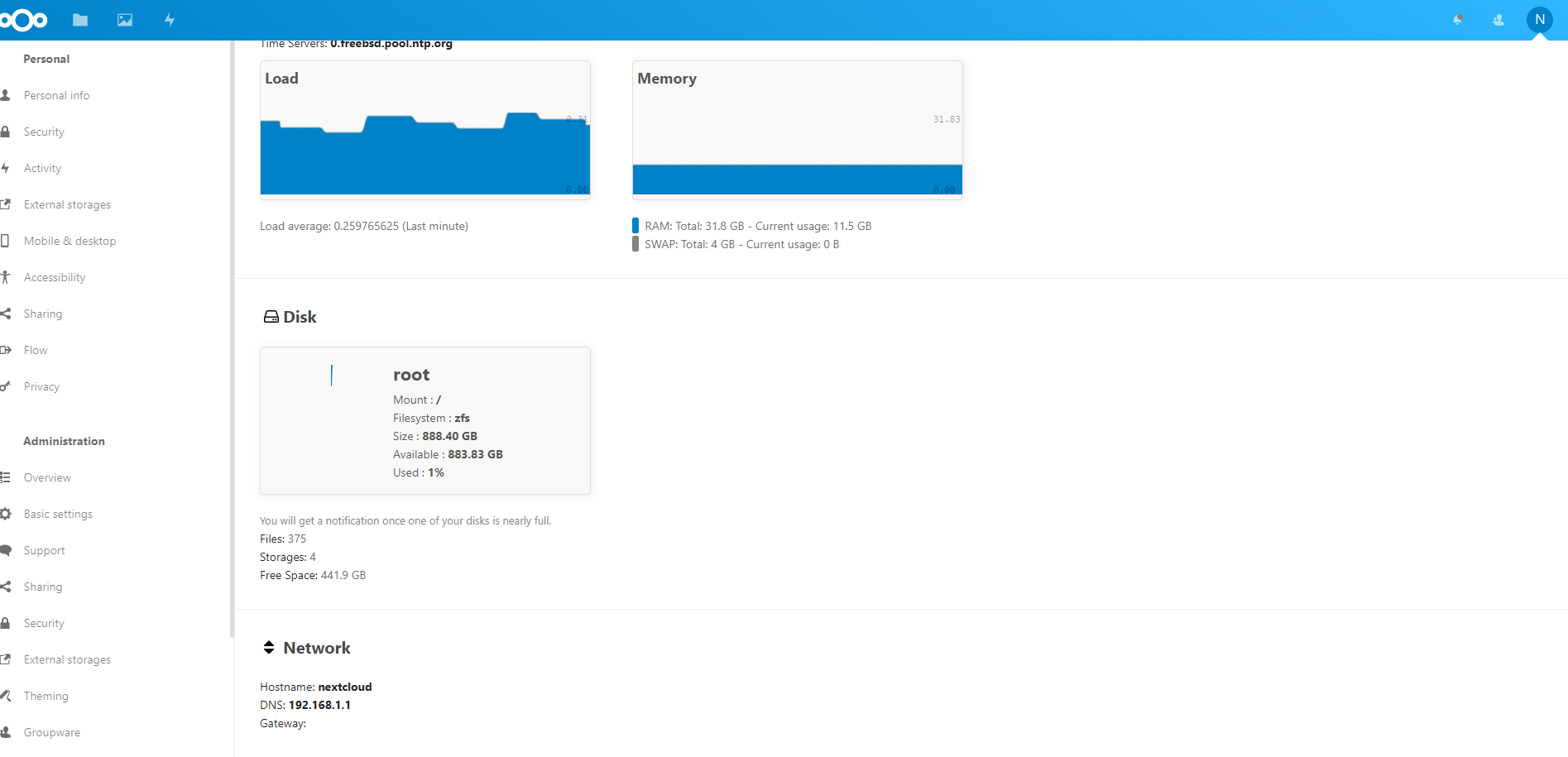Open Basic settings page
The image size is (1568, 757).
point(58,514)
